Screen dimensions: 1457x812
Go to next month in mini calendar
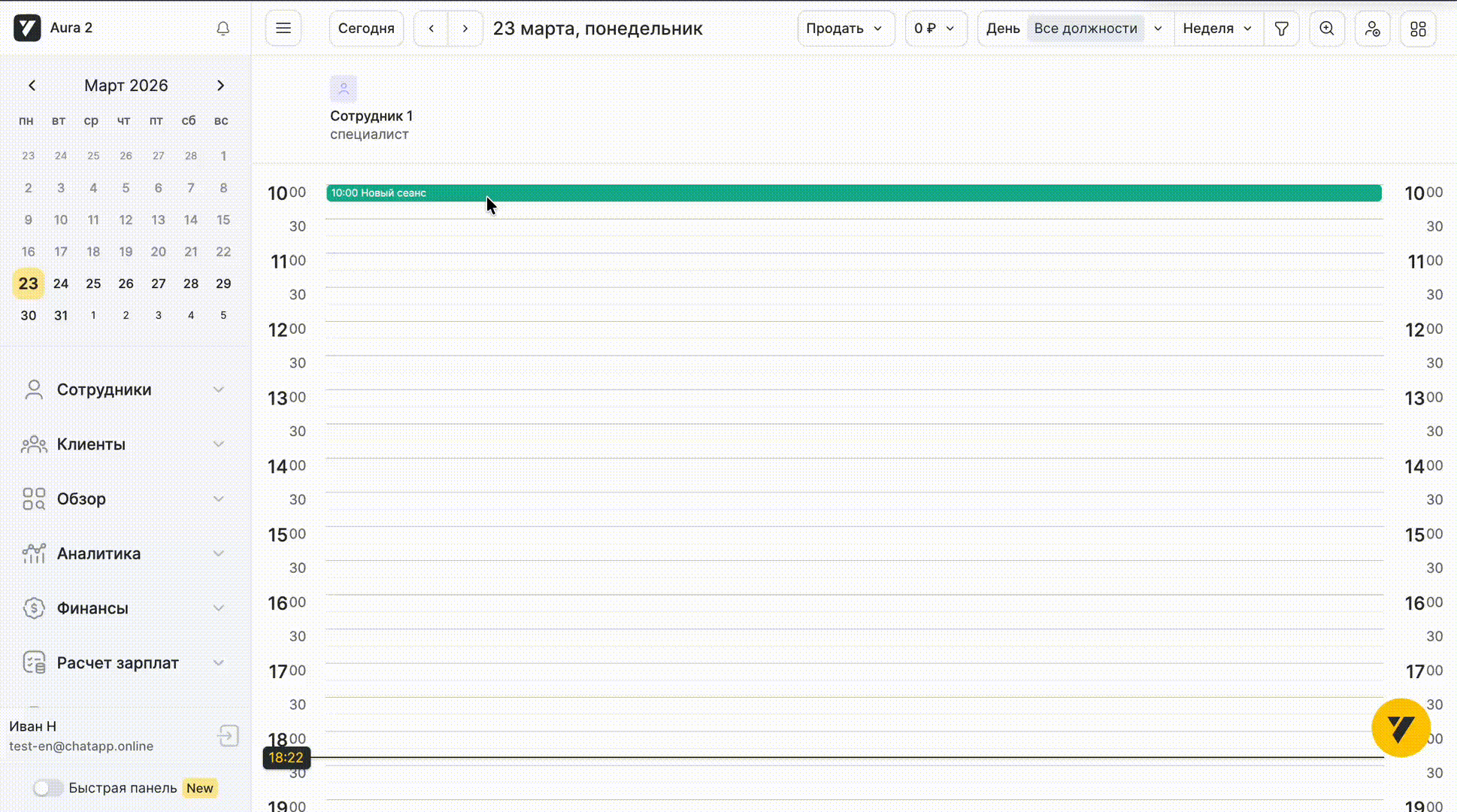pos(220,86)
